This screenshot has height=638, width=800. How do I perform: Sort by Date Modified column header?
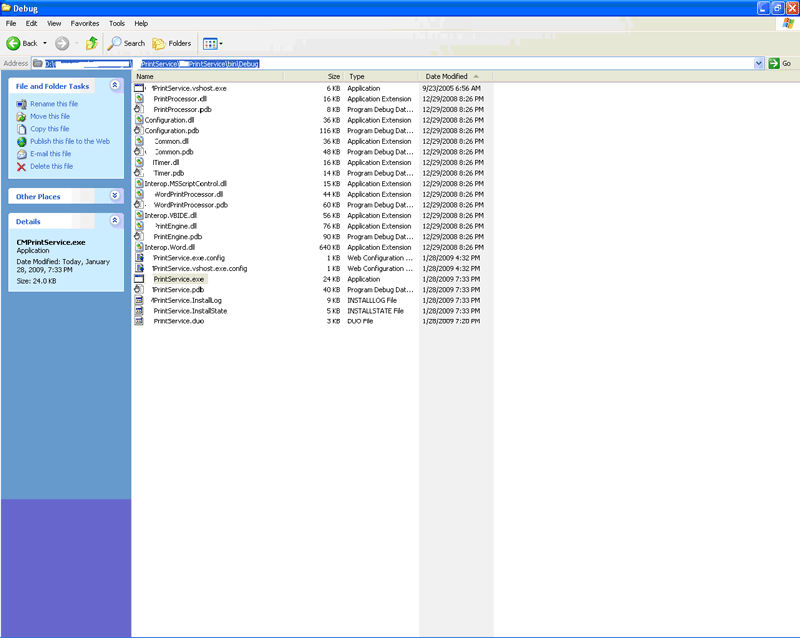click(x=456, y=77)
